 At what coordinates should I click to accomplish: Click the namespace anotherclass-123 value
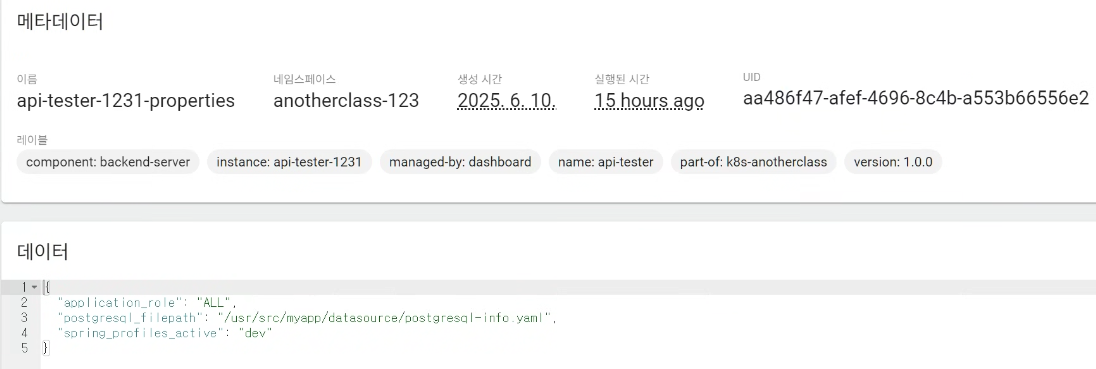(346, 101)
